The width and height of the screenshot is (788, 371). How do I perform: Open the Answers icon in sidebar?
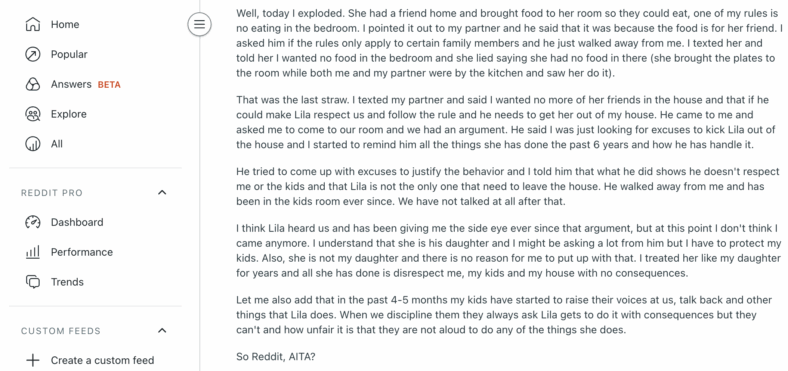coord(33,84)
